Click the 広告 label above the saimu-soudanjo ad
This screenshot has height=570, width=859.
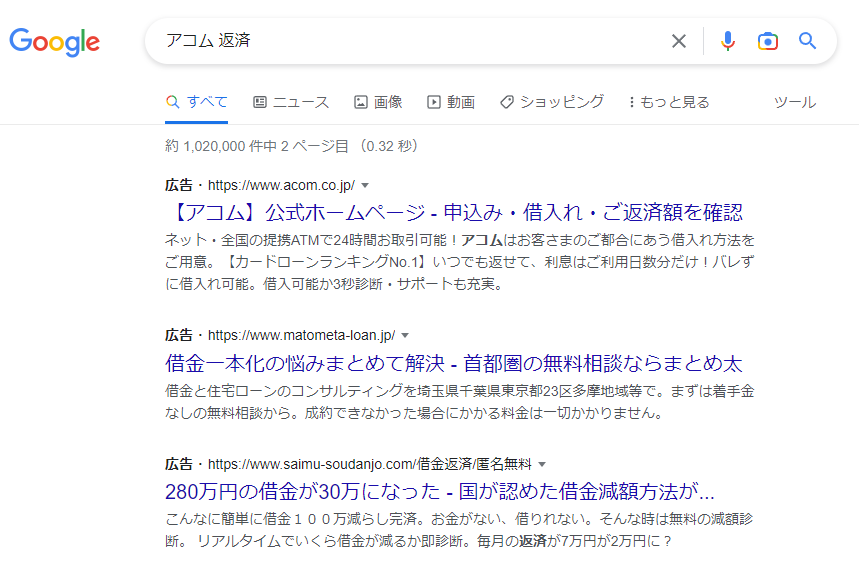click(x=179, y=464)
